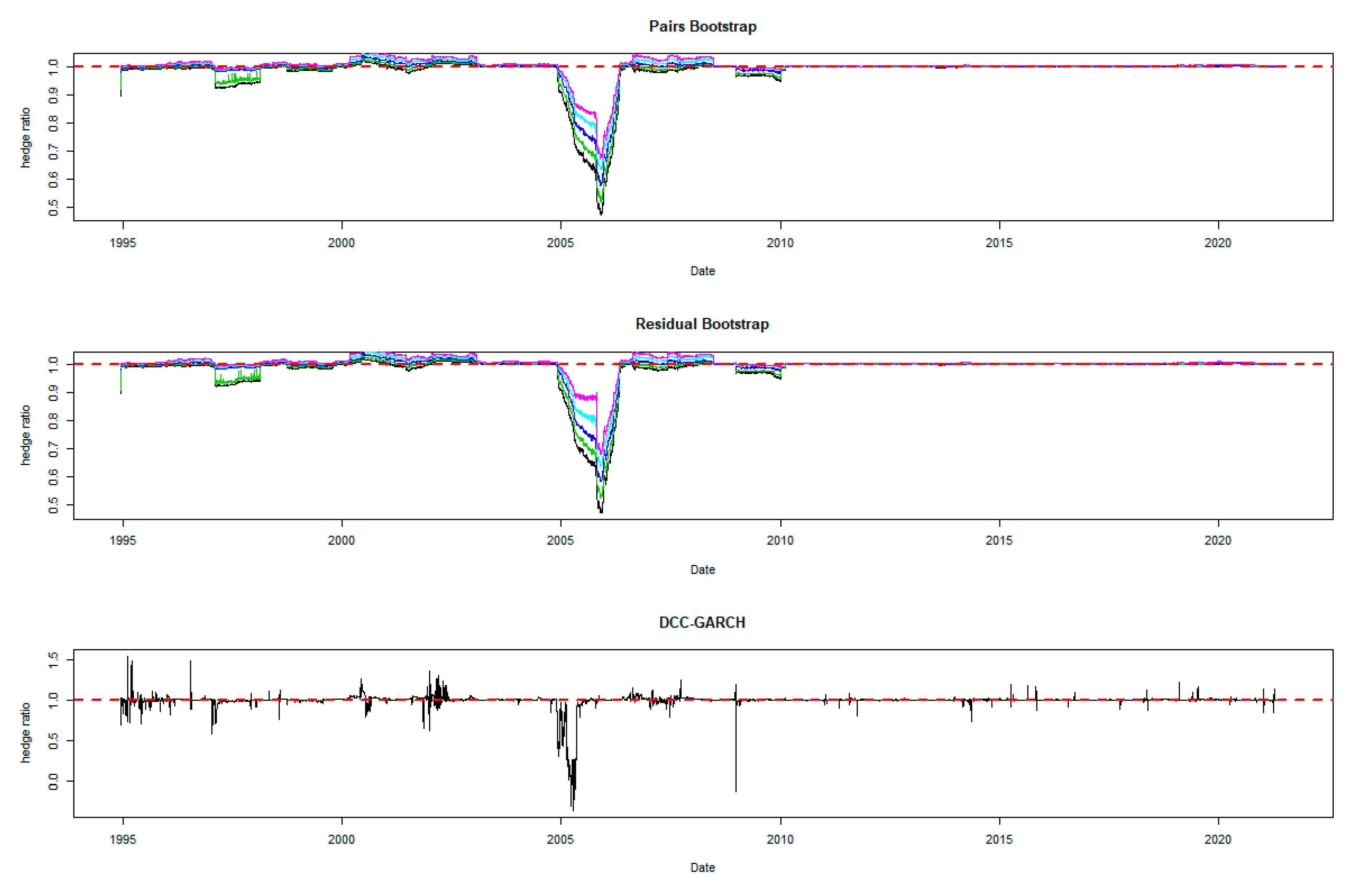Viewport: 1372px width, 887px height.
Task: Click the 0.5 y-axis tick in Pairs Bootstrap
Action: (54, 207)
